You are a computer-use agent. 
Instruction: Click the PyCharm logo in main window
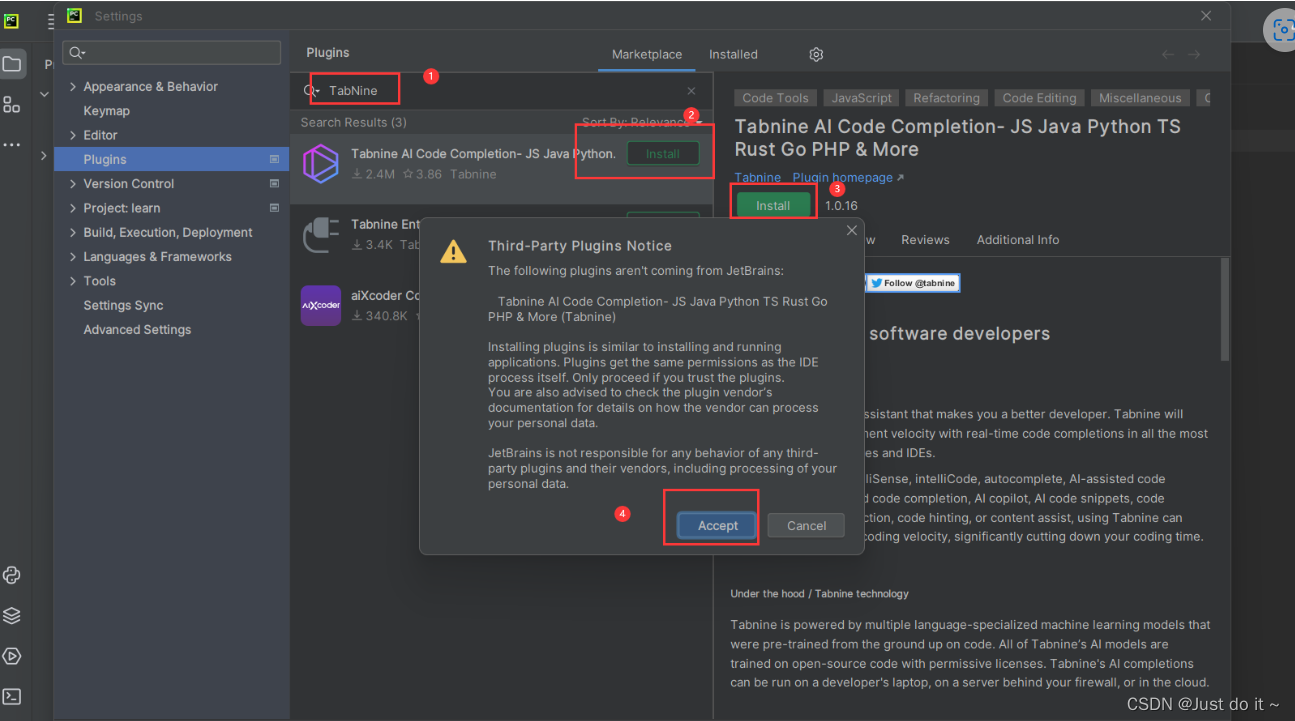[x=11, y=20]
